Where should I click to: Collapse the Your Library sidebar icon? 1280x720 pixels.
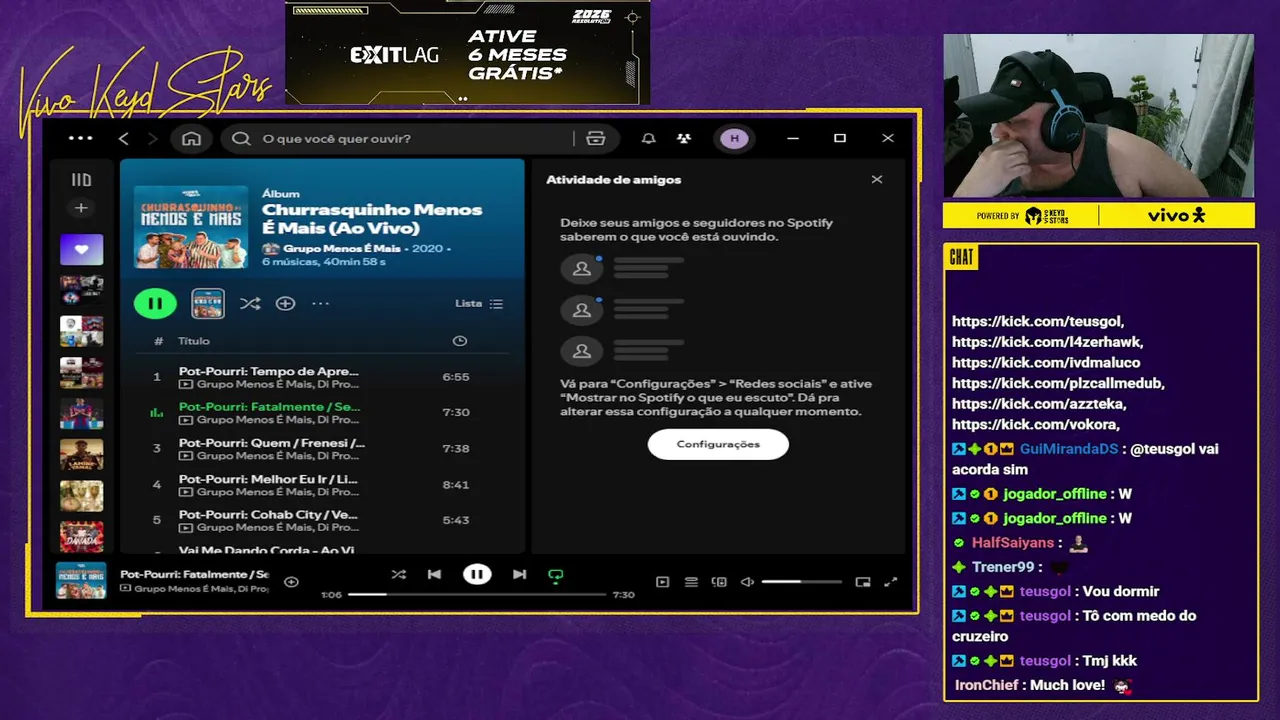point(81,180)
